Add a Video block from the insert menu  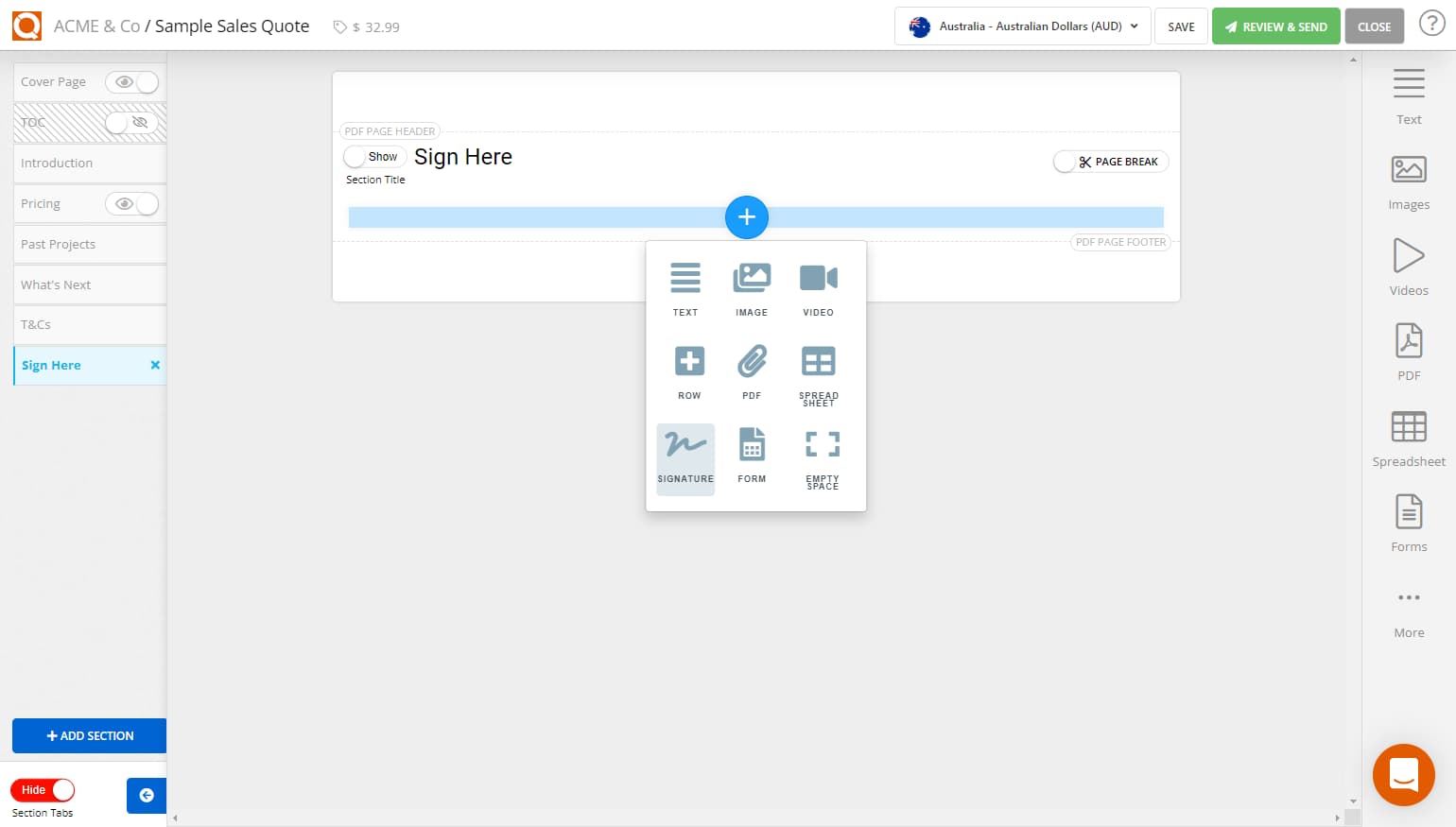pos(817,288)
